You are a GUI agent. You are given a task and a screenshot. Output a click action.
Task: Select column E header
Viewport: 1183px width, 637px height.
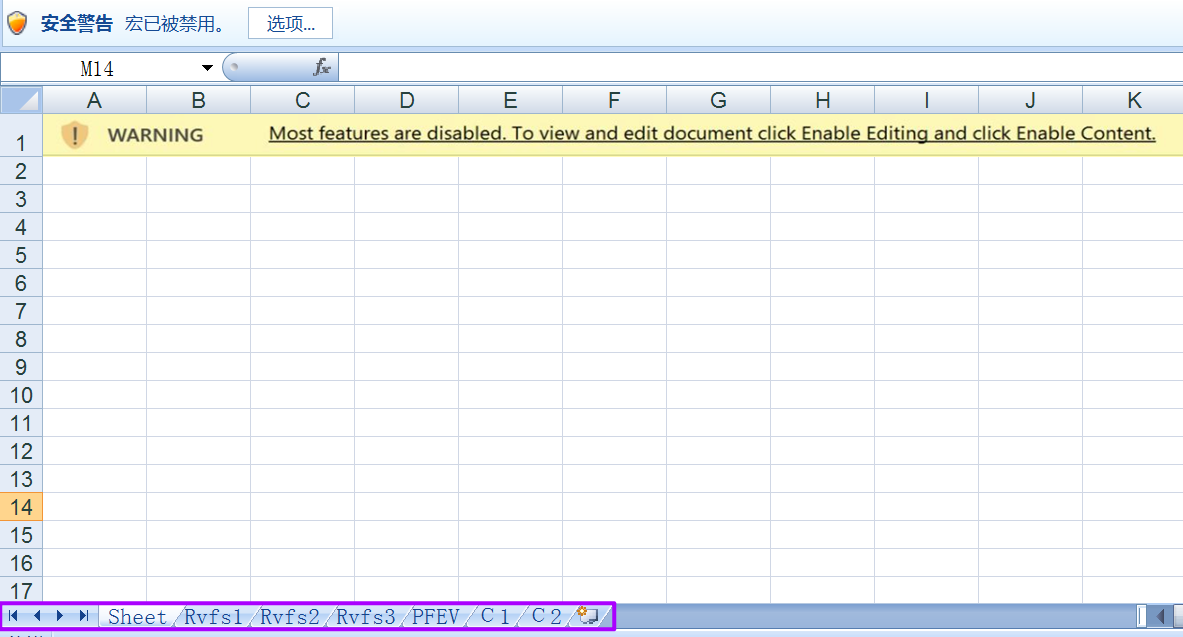click(x=511, y=100)
